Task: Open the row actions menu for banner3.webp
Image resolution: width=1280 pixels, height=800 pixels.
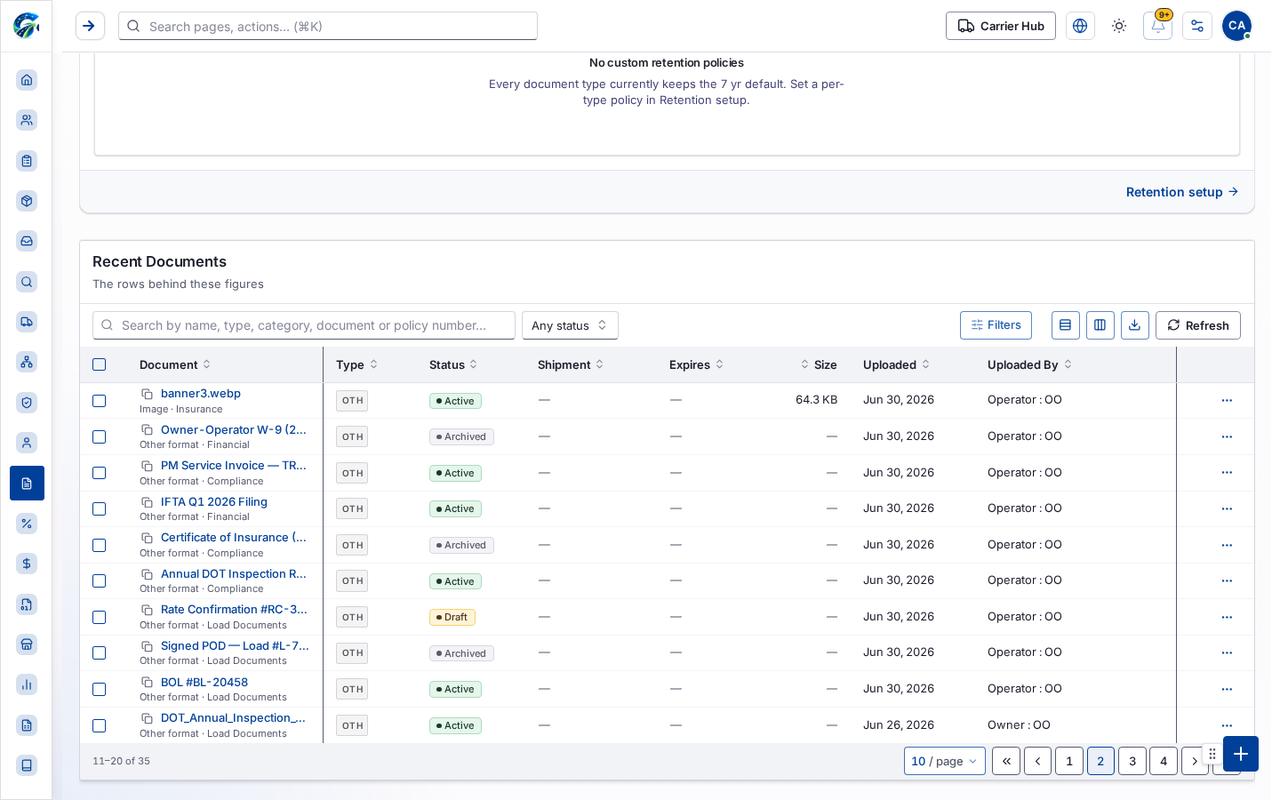Action: click(1227, 401)
